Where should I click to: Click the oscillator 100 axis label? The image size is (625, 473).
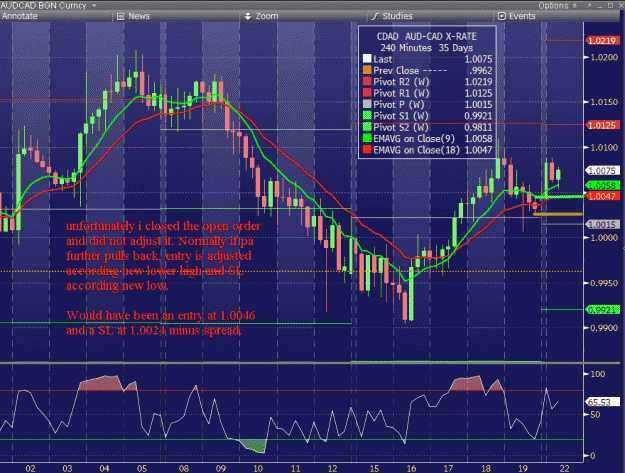click(598, 374)
